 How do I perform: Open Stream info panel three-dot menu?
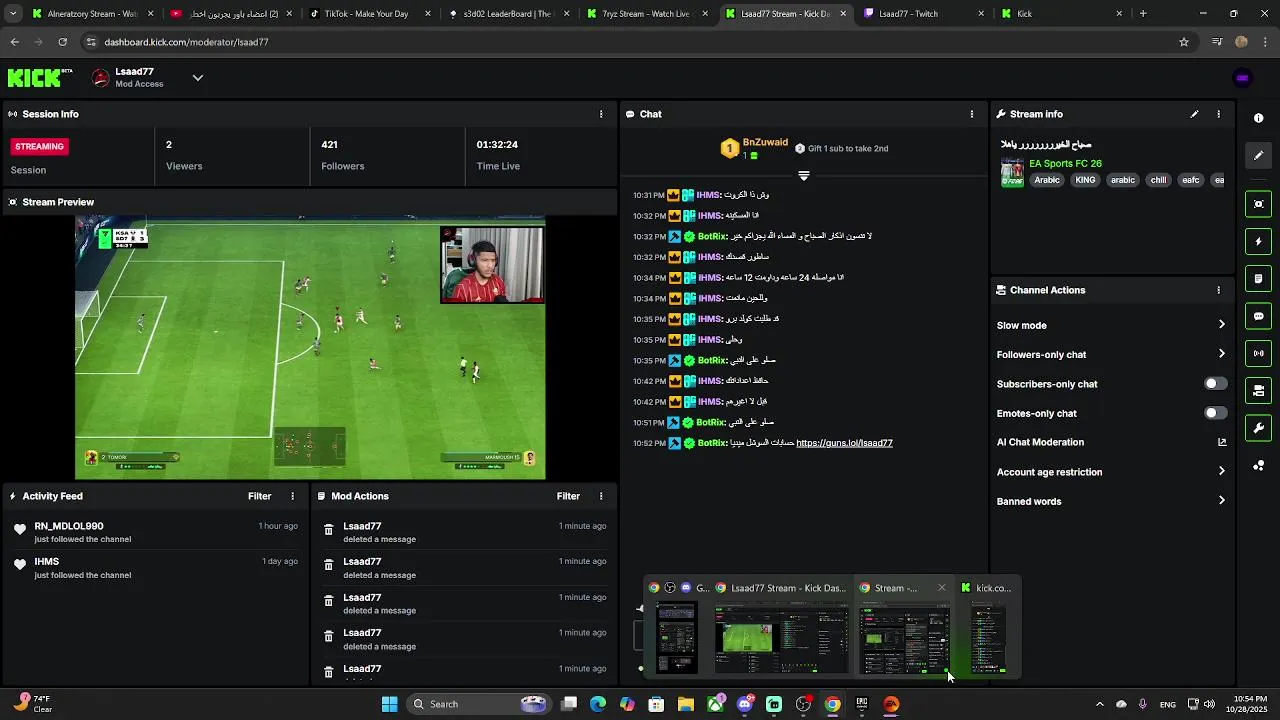pos(1218,114)
